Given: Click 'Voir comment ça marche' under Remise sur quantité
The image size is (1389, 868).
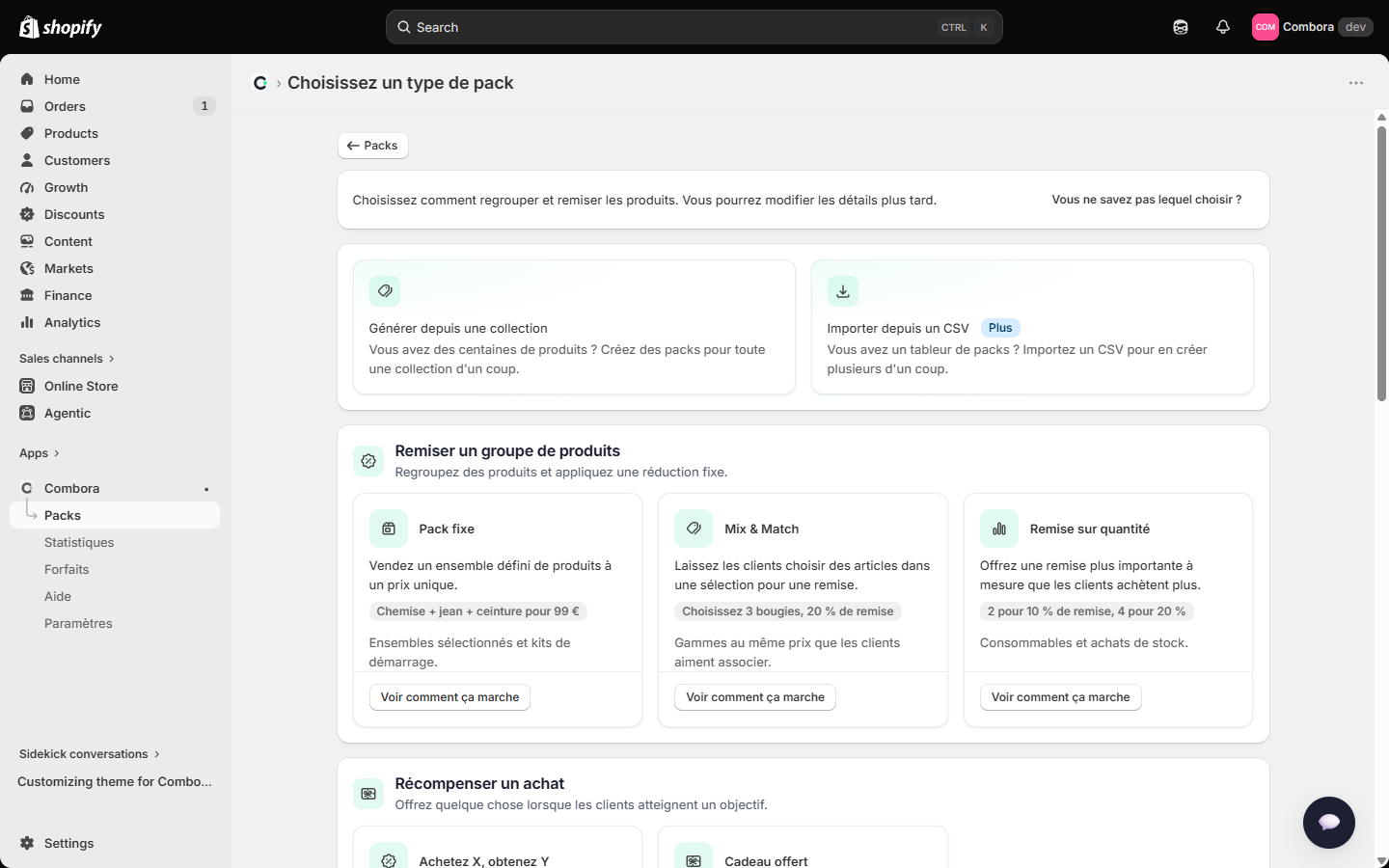Looking at the screenshot, I should (x=1061, y=697).
